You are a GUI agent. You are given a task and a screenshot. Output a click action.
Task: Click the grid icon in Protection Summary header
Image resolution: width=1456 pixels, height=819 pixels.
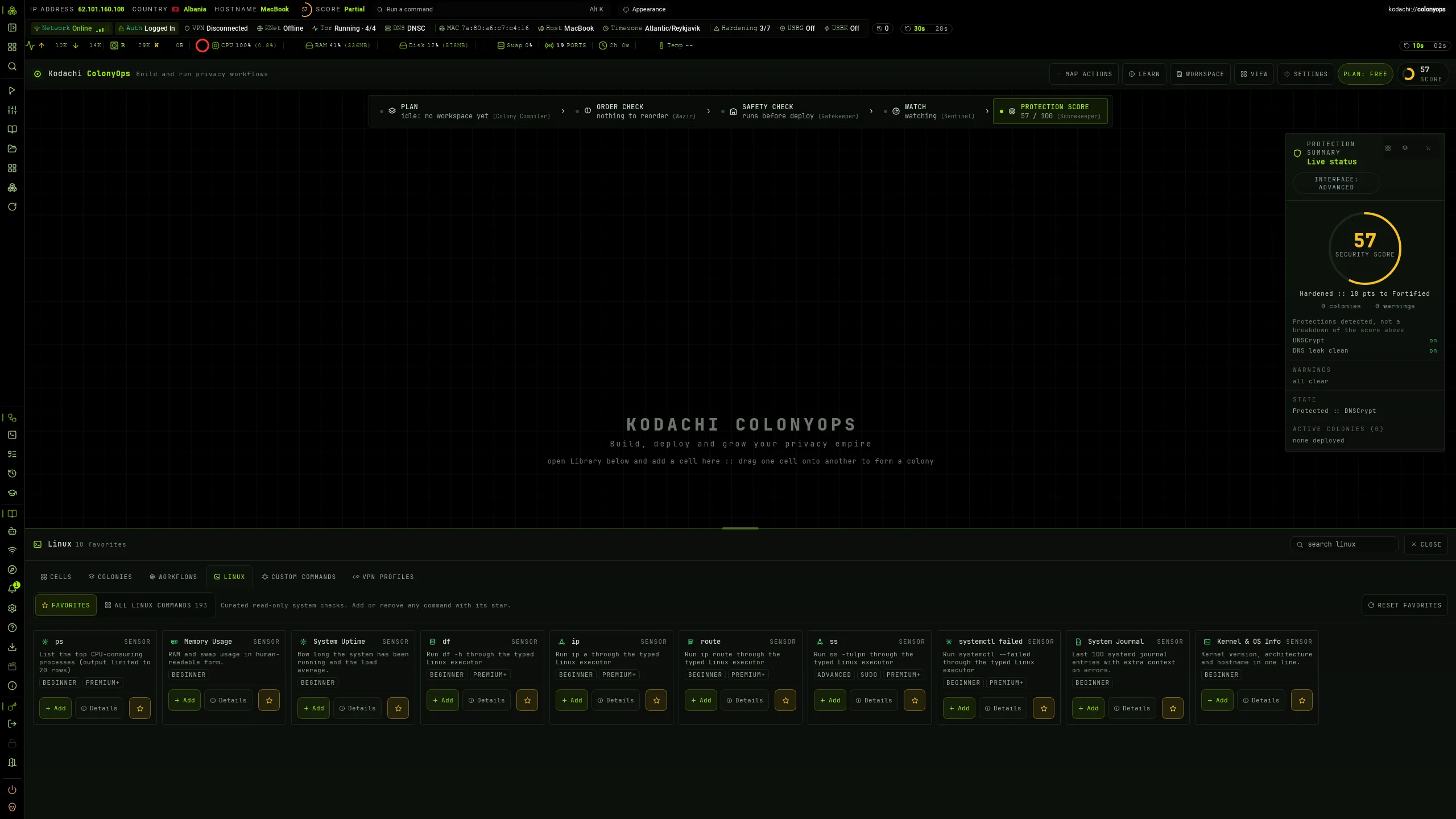click(x=1388, y=148)
